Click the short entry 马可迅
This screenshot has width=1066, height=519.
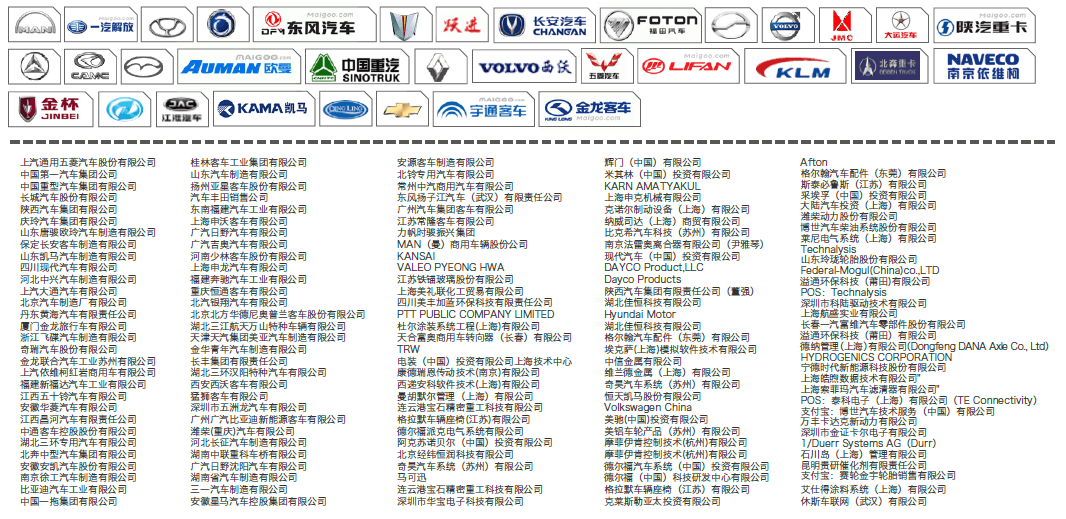(411, 478)
